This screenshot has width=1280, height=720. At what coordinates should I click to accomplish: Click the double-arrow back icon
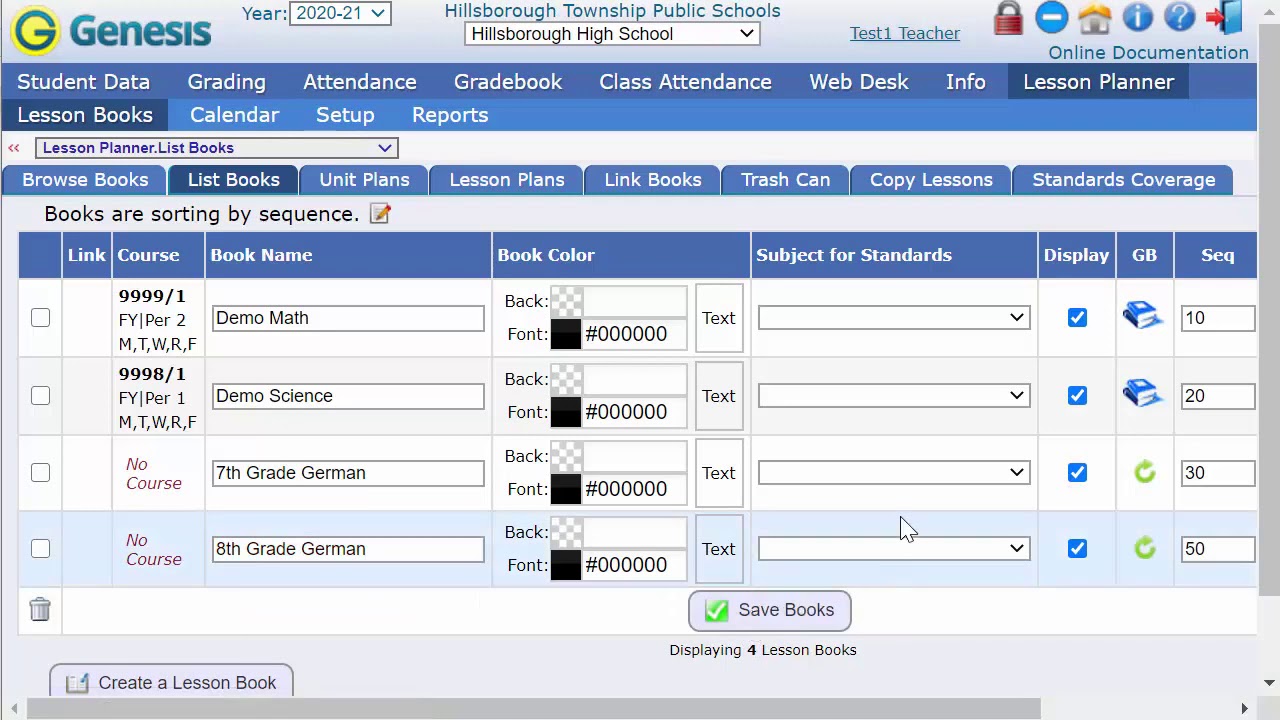pyautogui.click(x=14, y=148)
